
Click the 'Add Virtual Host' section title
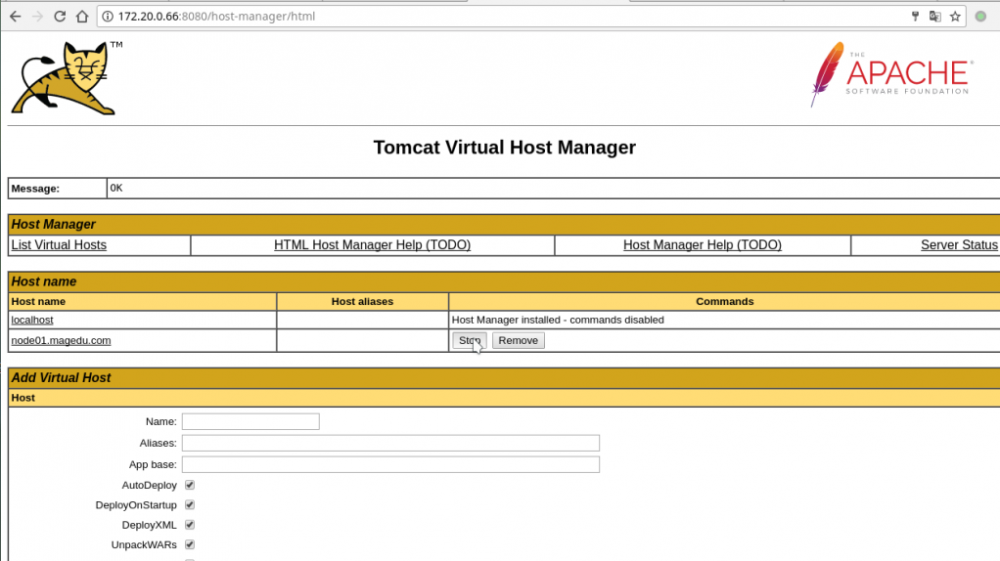[61, 377]
